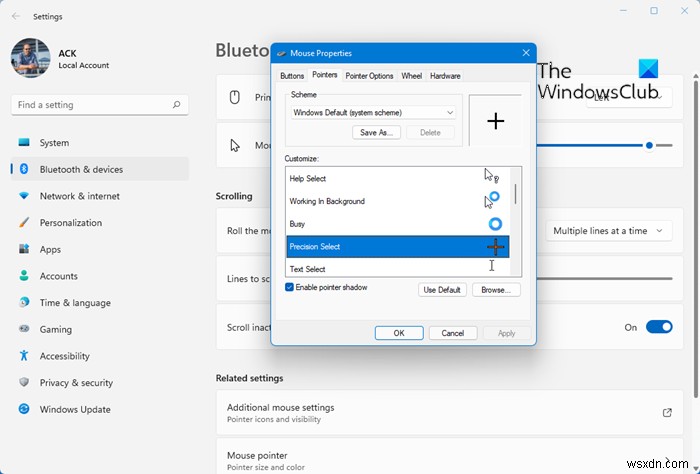Open Mouse pointer size and color
This screenshot has height=474, width=700.
coord(450,456)
